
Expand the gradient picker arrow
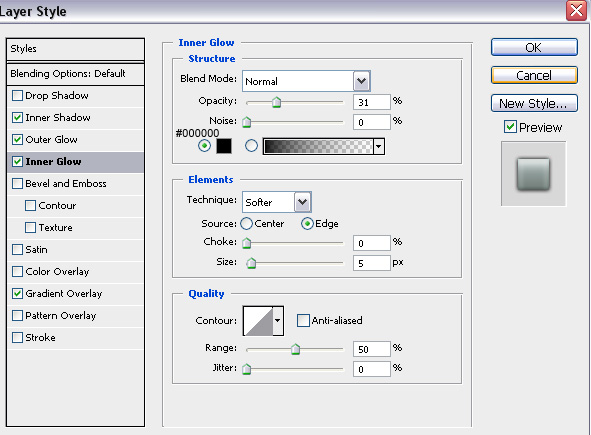click(379, 146)
